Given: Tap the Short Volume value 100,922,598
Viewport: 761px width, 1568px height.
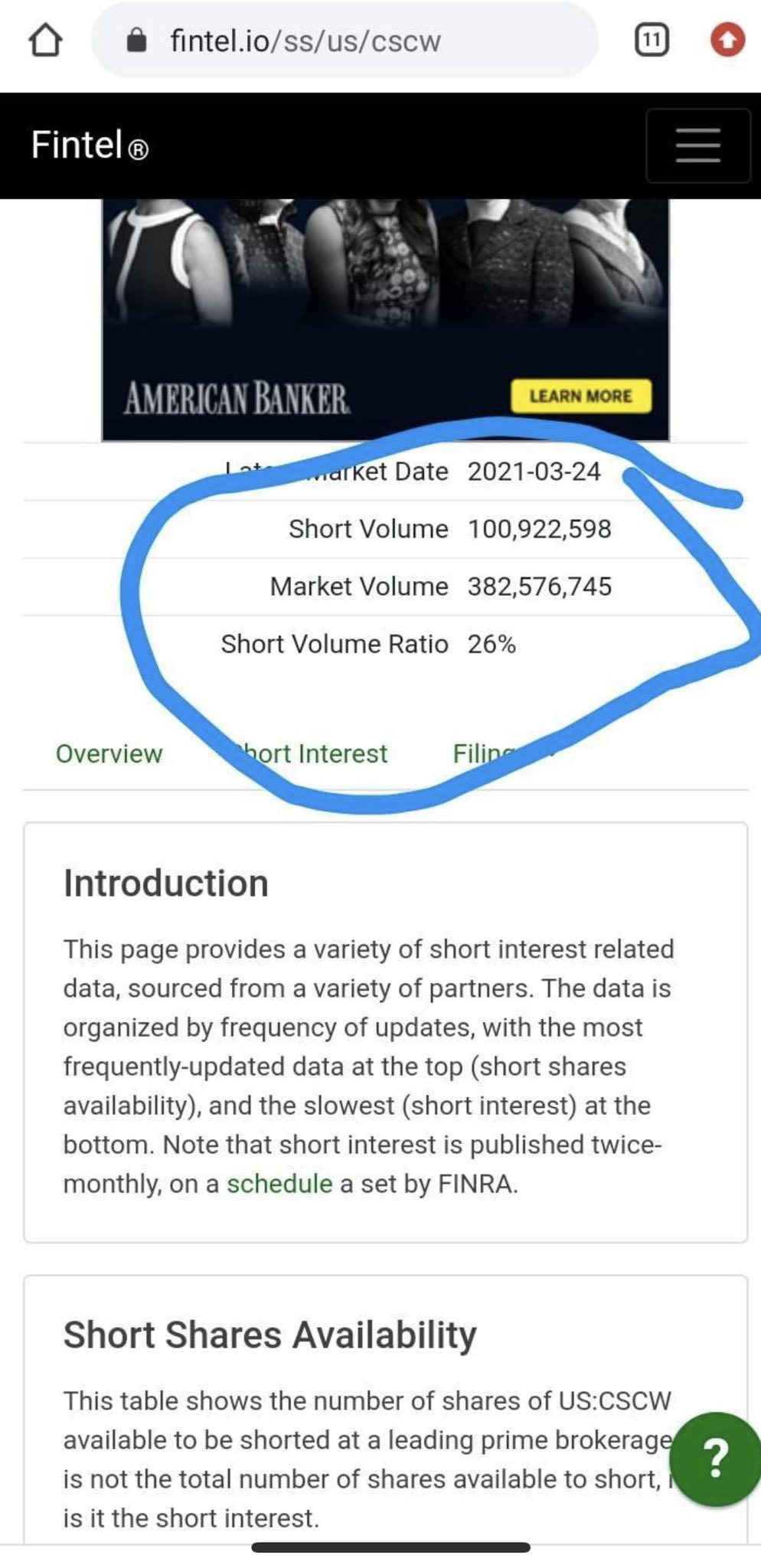Looking at the screenshot, I should coord(539,529).
